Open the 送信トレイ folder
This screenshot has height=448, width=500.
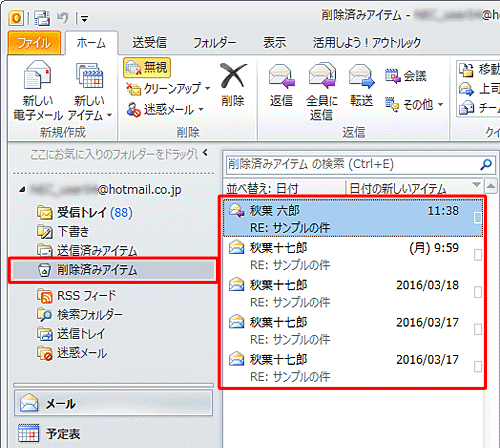click(x=71, y=334)
